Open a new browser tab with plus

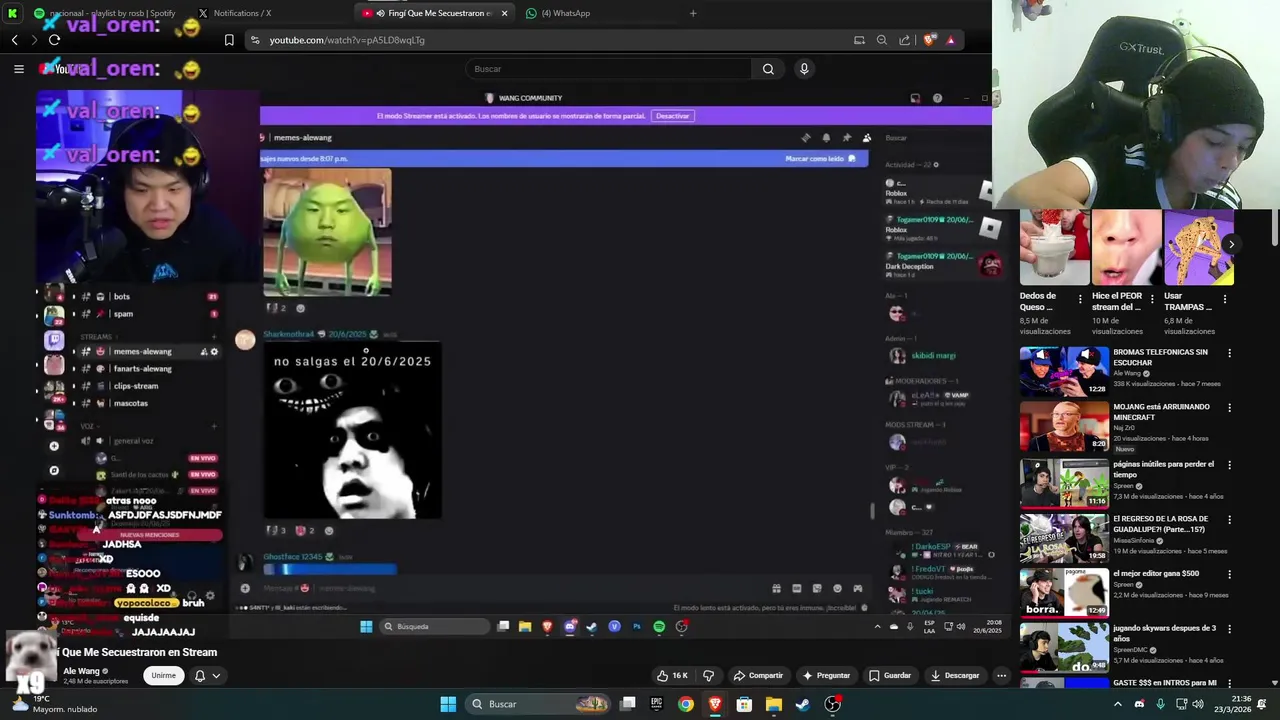tap(693, 13)
